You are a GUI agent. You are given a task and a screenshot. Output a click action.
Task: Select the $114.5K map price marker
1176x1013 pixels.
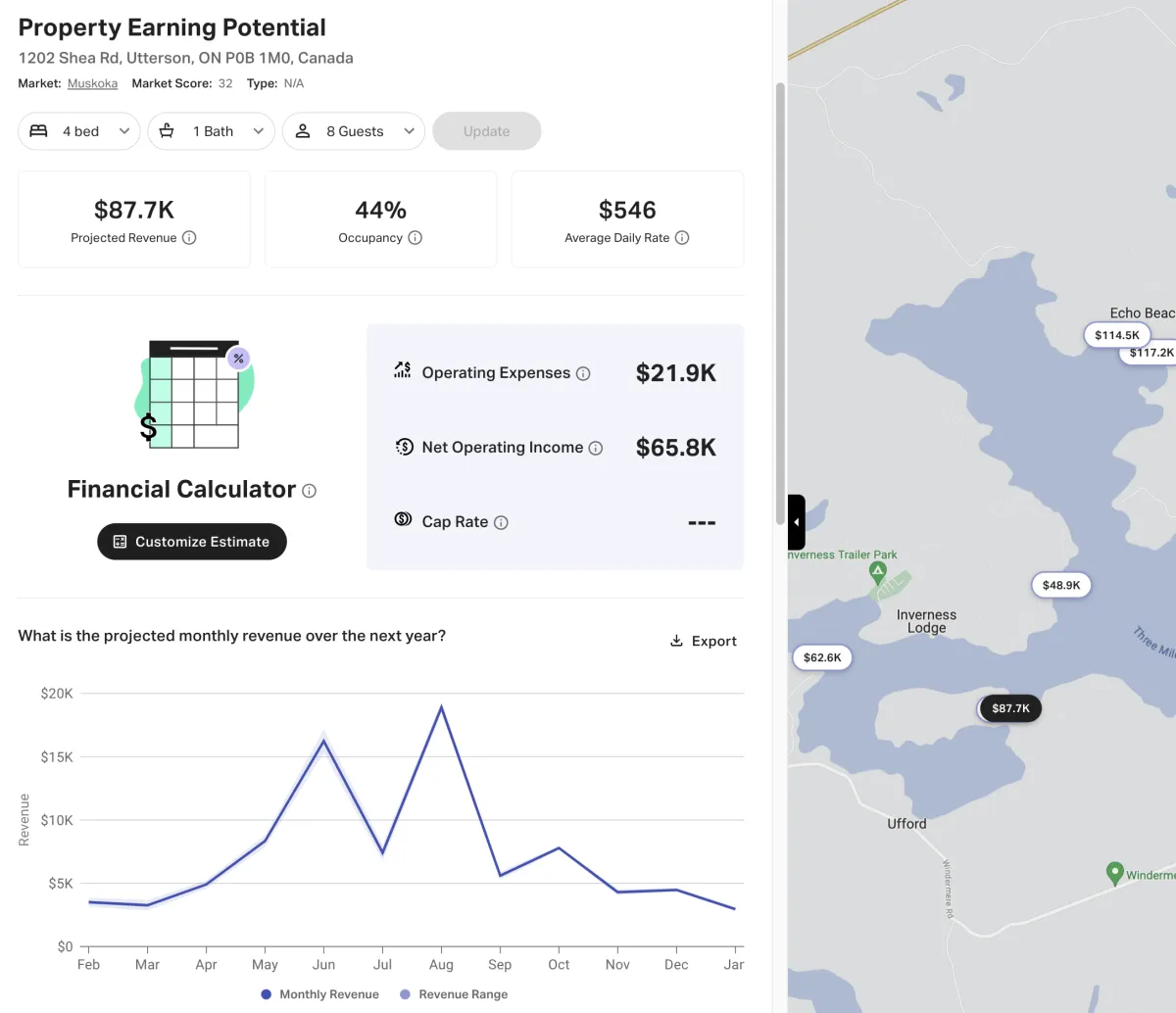[x=1116, y=335]
